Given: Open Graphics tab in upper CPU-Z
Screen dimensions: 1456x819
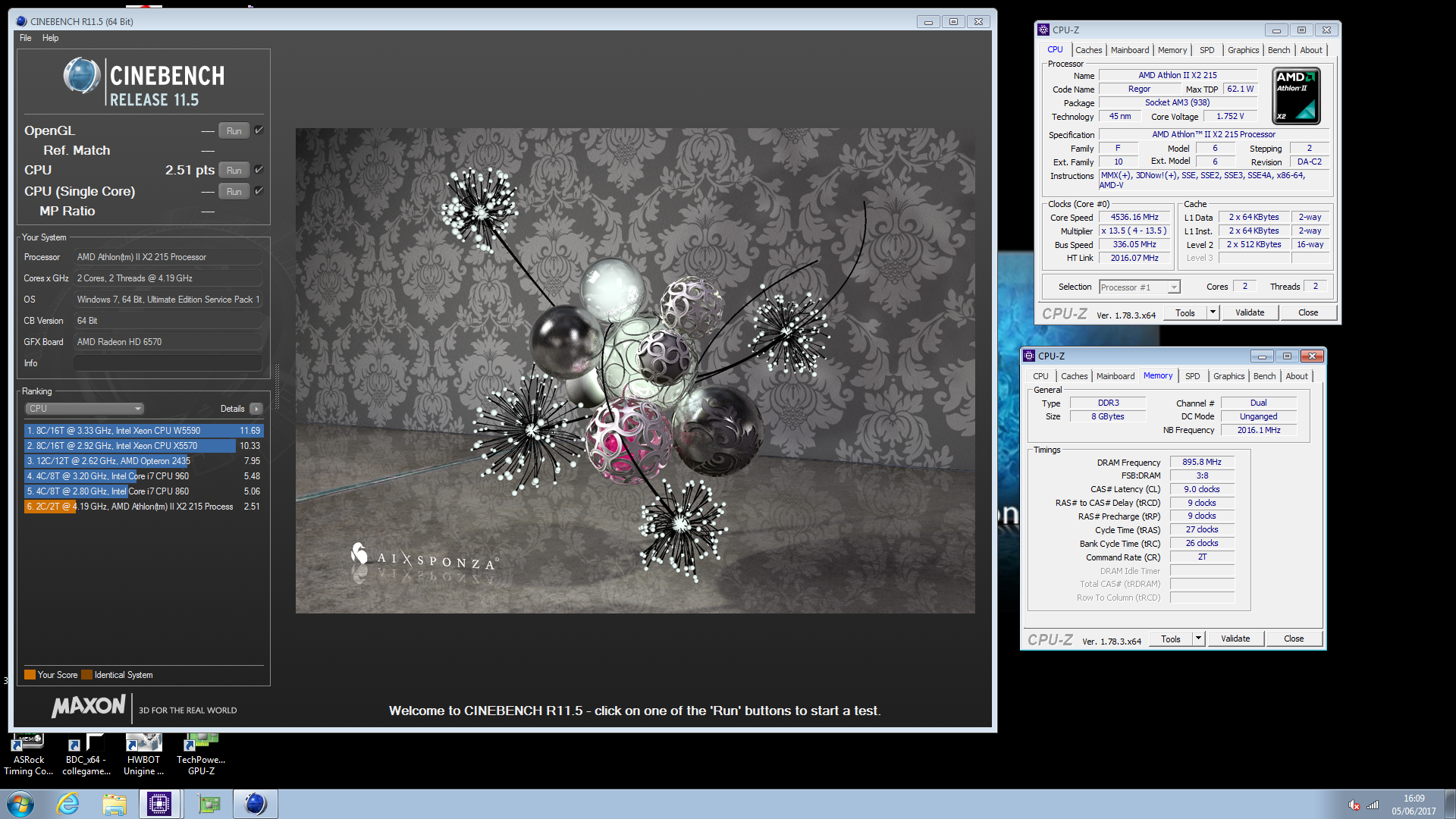Looking at the screenshot, I should [x=1244, y=50].
